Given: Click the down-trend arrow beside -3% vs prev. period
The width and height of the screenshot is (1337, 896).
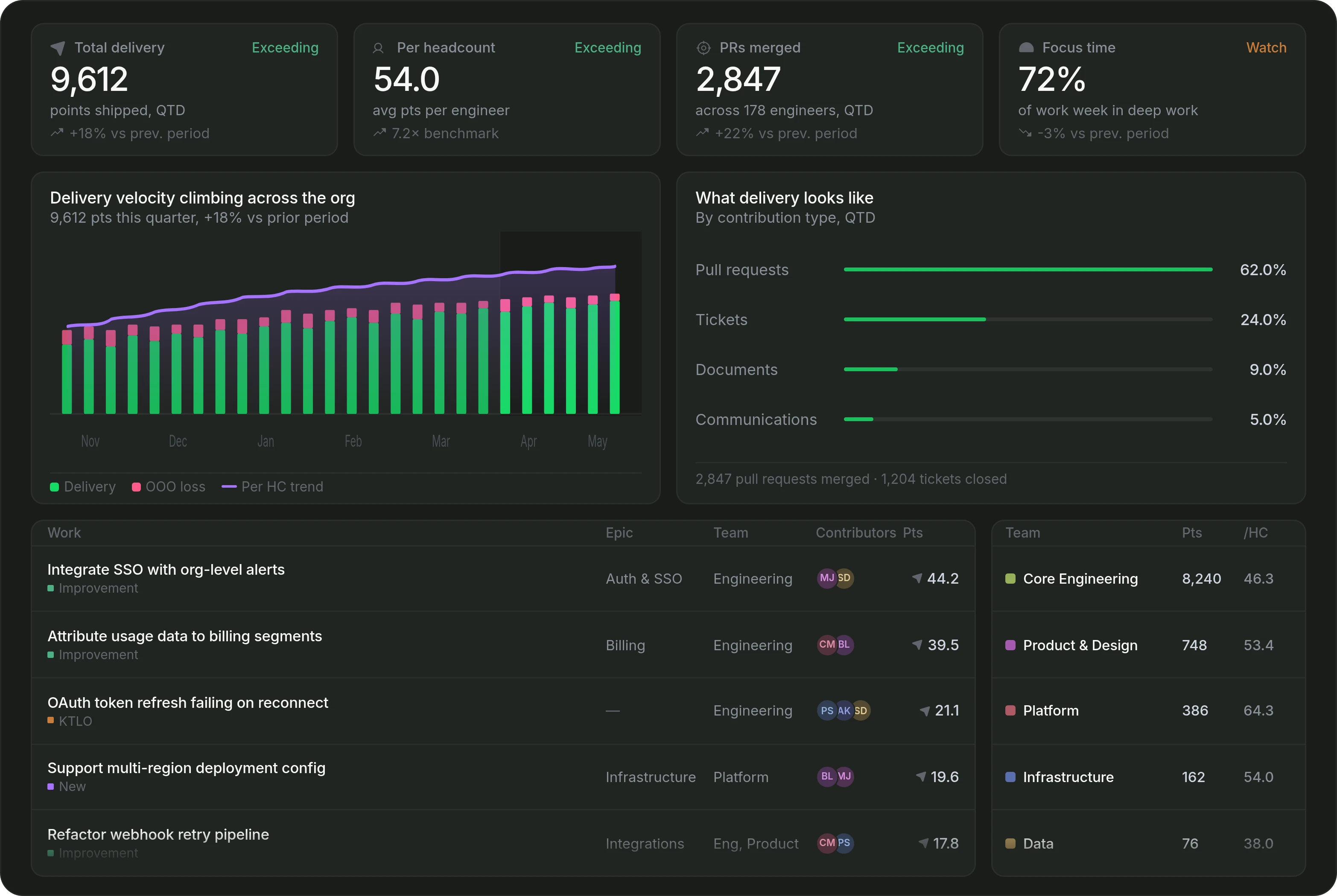Looking at the screenshot, I should (1025, 133).
